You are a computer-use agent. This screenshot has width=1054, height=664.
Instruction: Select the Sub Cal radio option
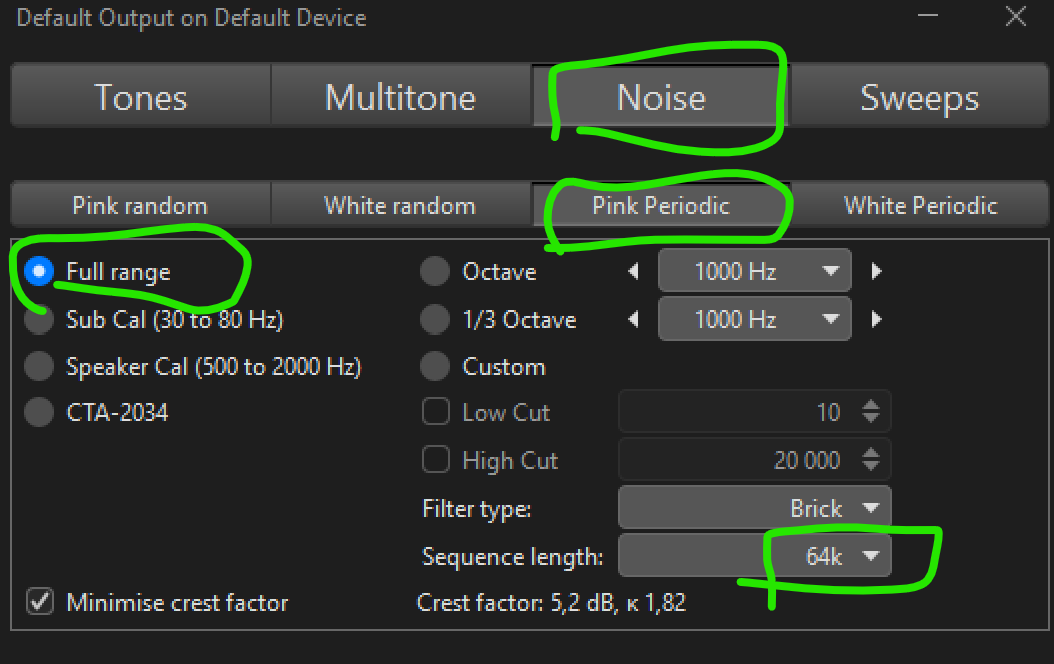click(39, 320)
